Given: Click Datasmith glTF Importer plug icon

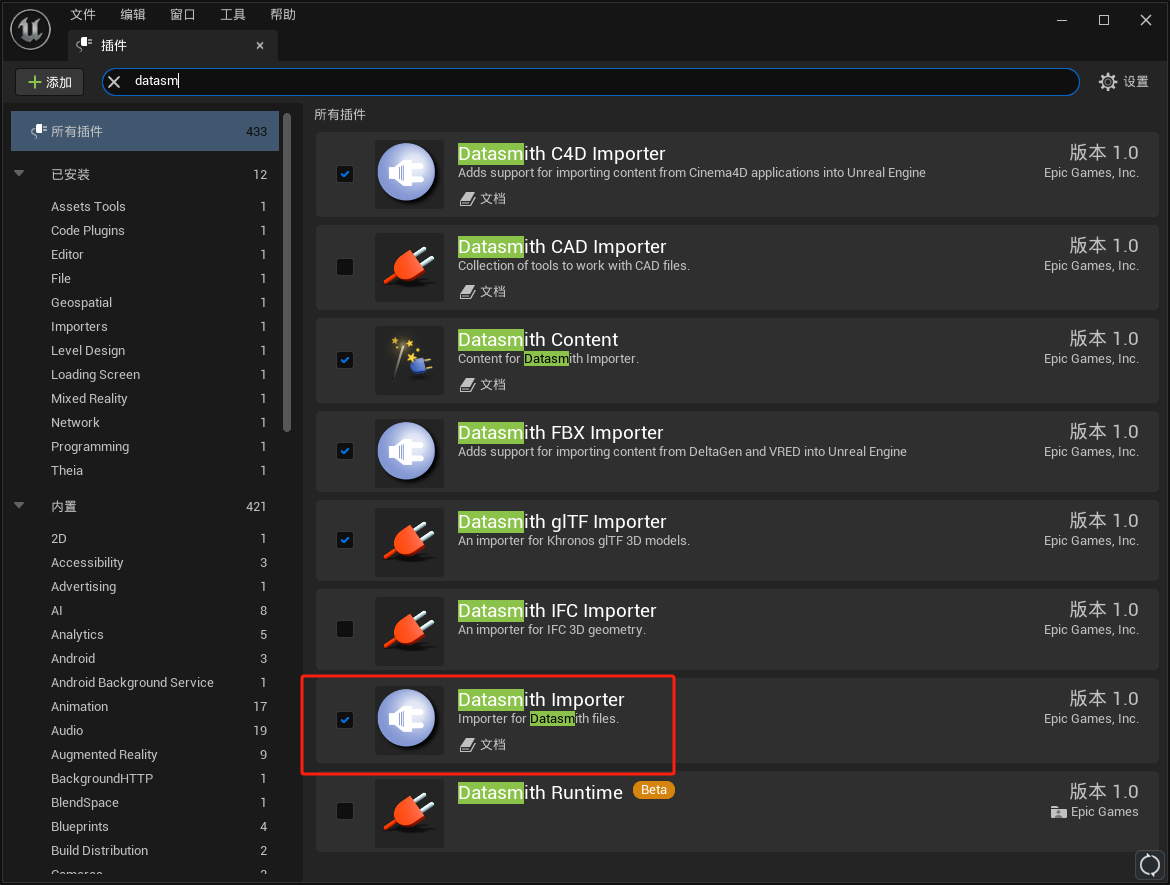Looking at the screenshot, I should 409,542.
